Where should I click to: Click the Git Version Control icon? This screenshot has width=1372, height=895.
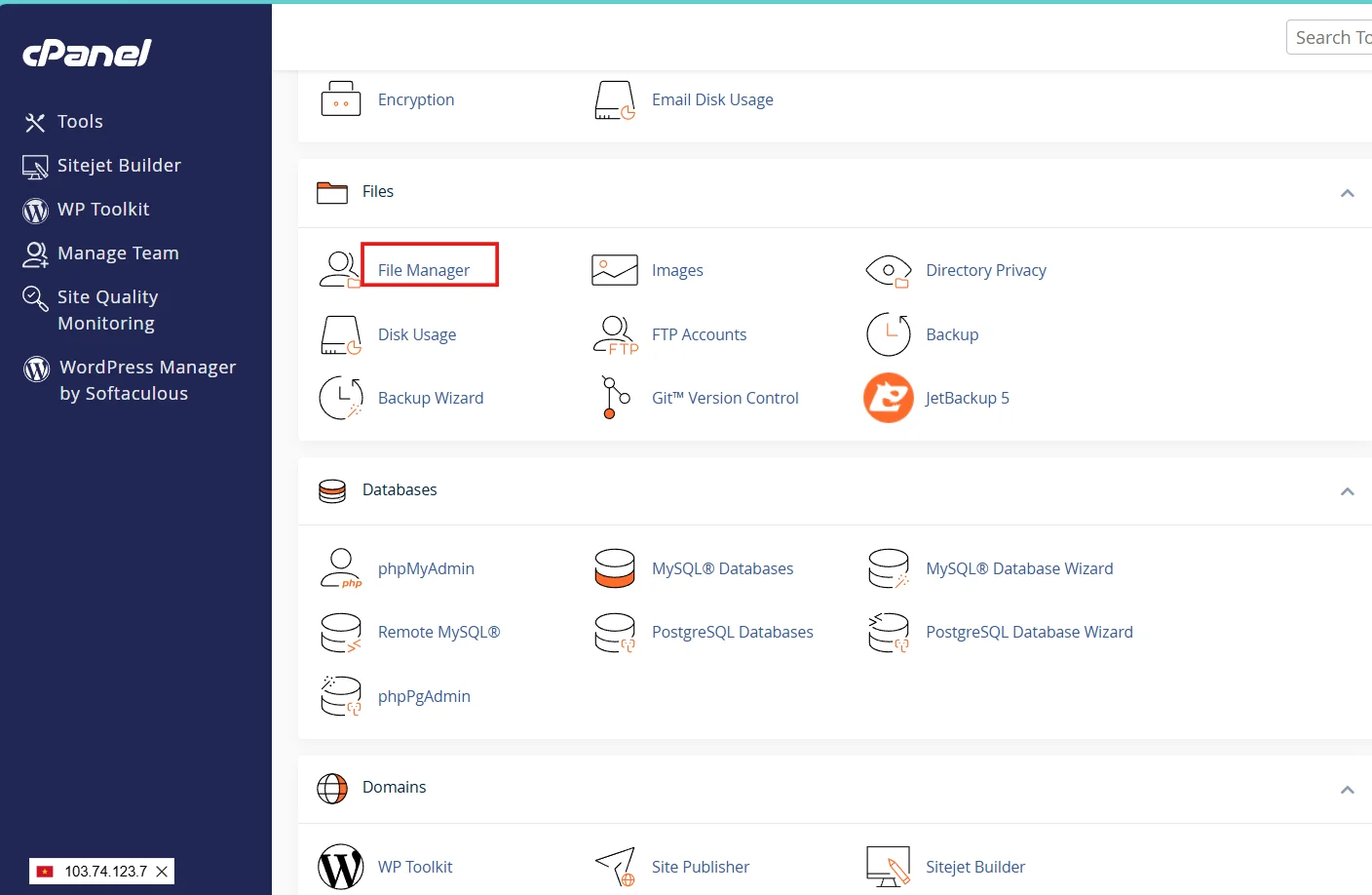coord(615,398)
